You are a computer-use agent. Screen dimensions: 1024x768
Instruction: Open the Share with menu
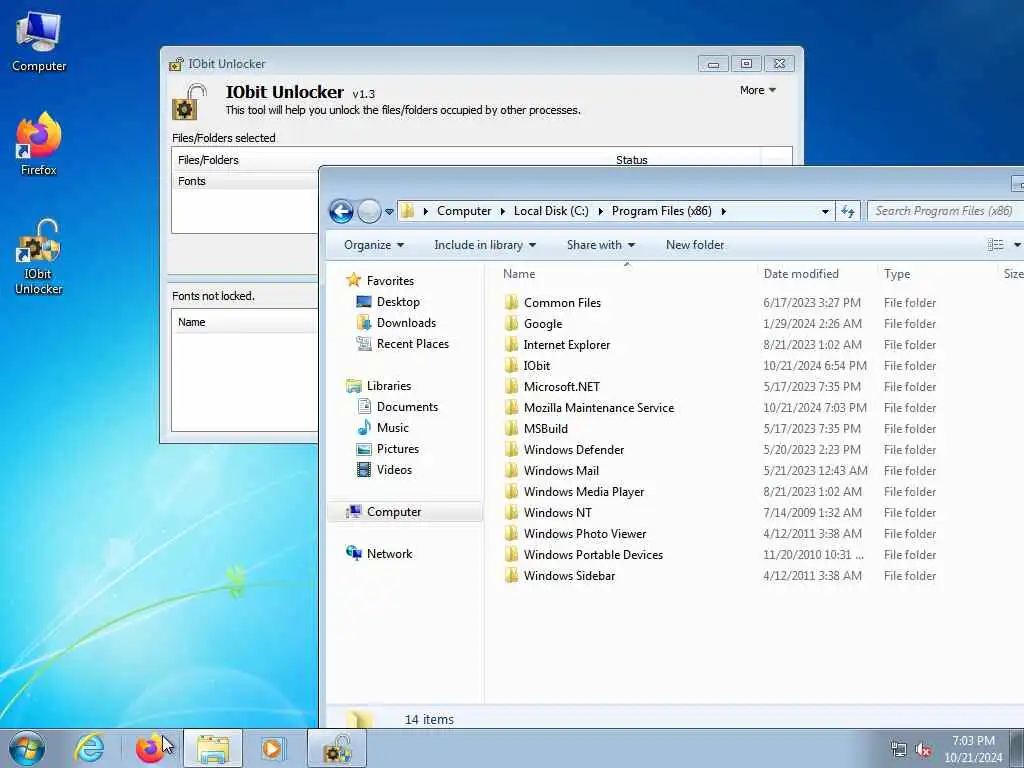[600, 245]
